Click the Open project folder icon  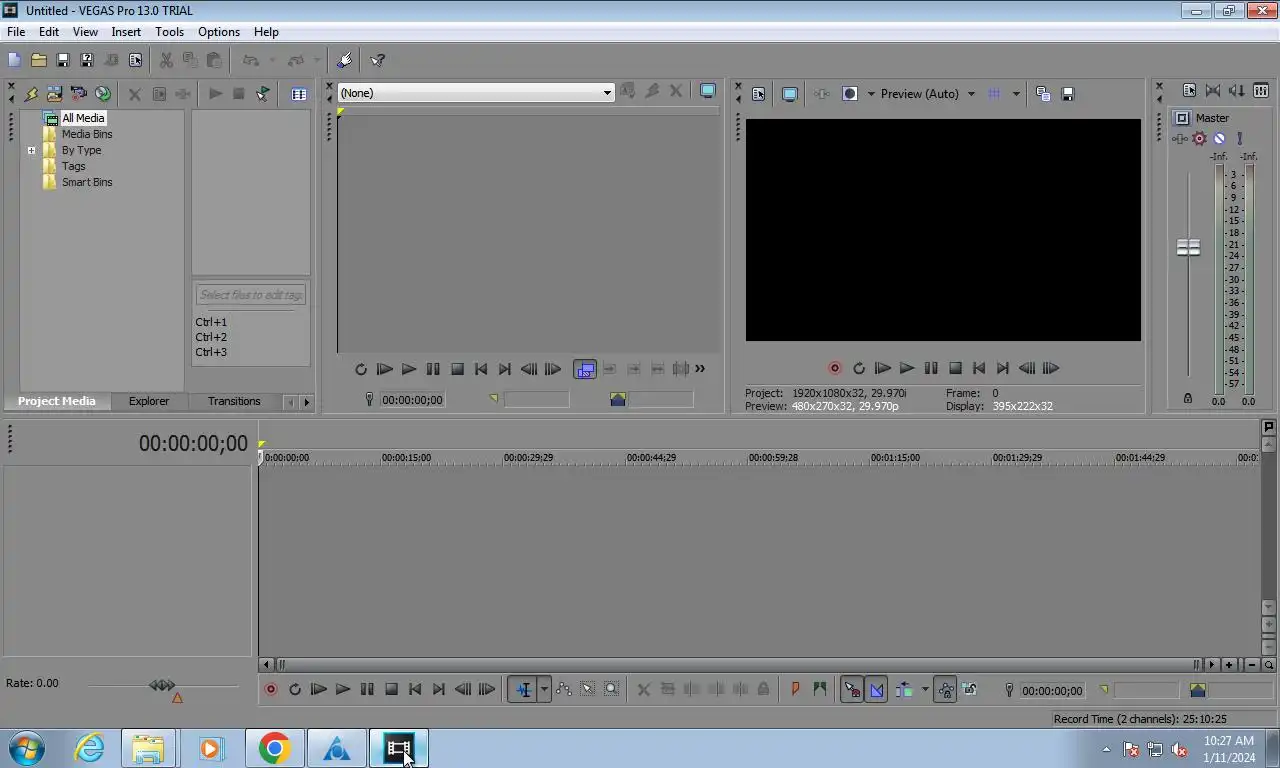38,60
